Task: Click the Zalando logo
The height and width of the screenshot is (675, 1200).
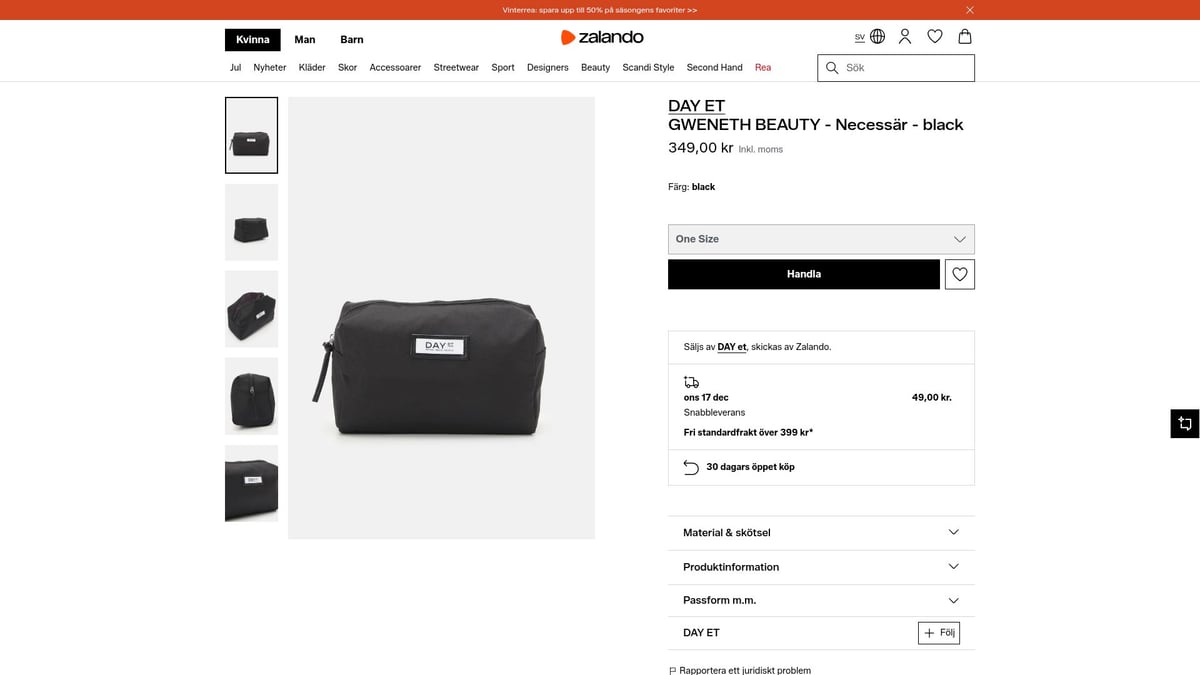Action: (602, 36)
